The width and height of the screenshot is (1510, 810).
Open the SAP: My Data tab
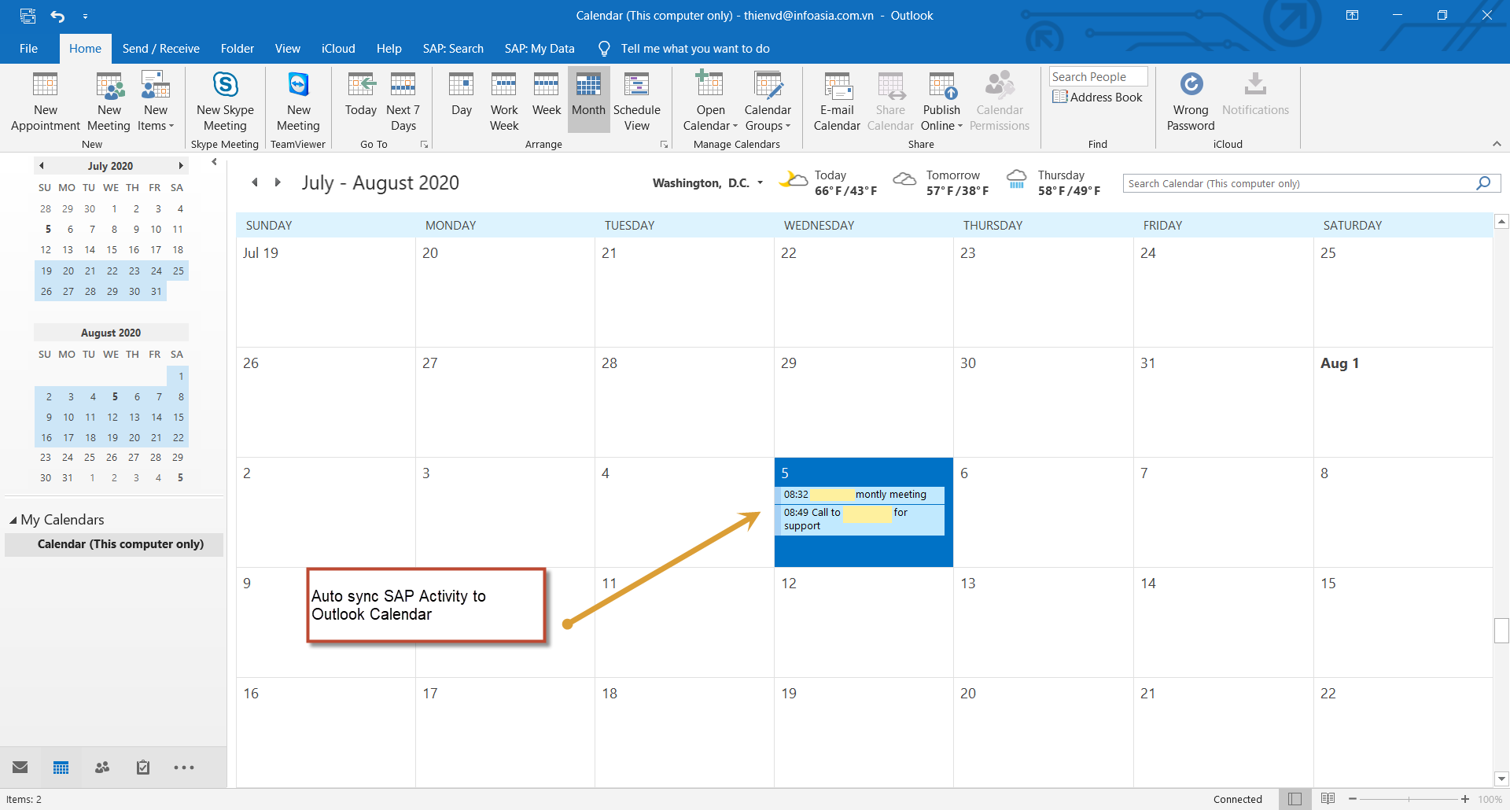540,48
